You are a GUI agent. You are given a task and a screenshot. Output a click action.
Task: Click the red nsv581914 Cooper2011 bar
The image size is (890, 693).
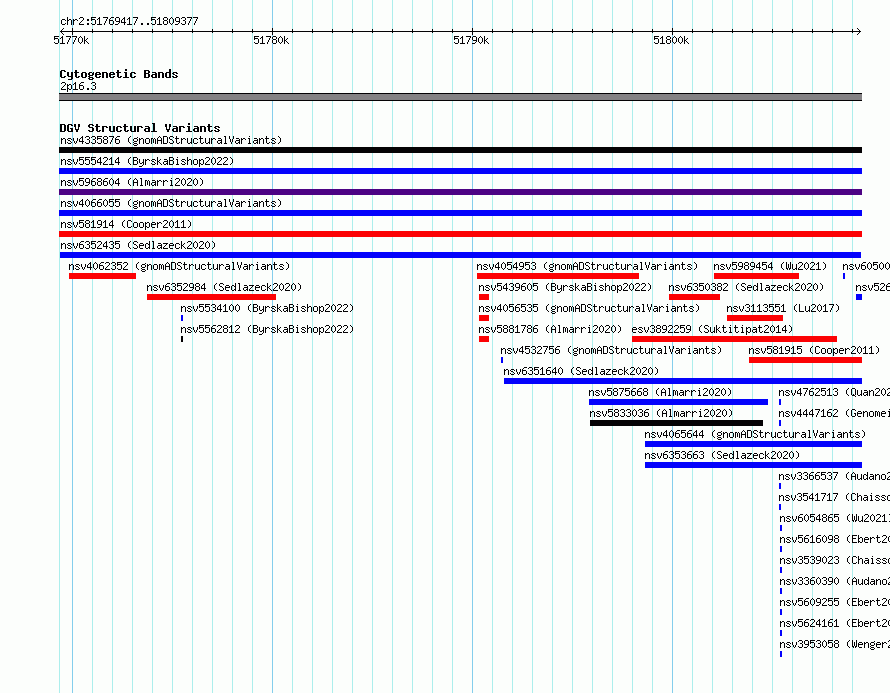(x=460, y=234)
